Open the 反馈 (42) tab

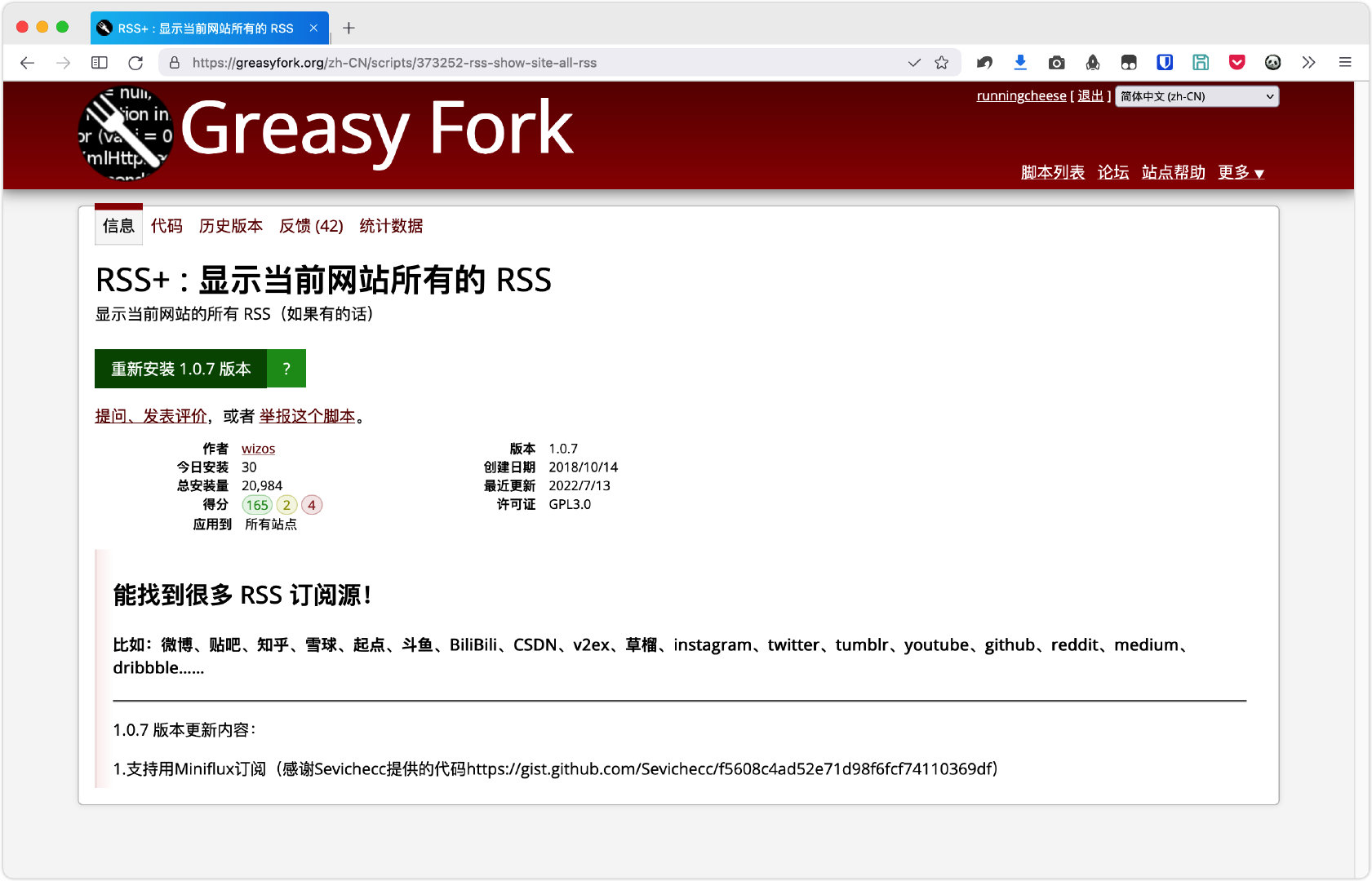311,226
